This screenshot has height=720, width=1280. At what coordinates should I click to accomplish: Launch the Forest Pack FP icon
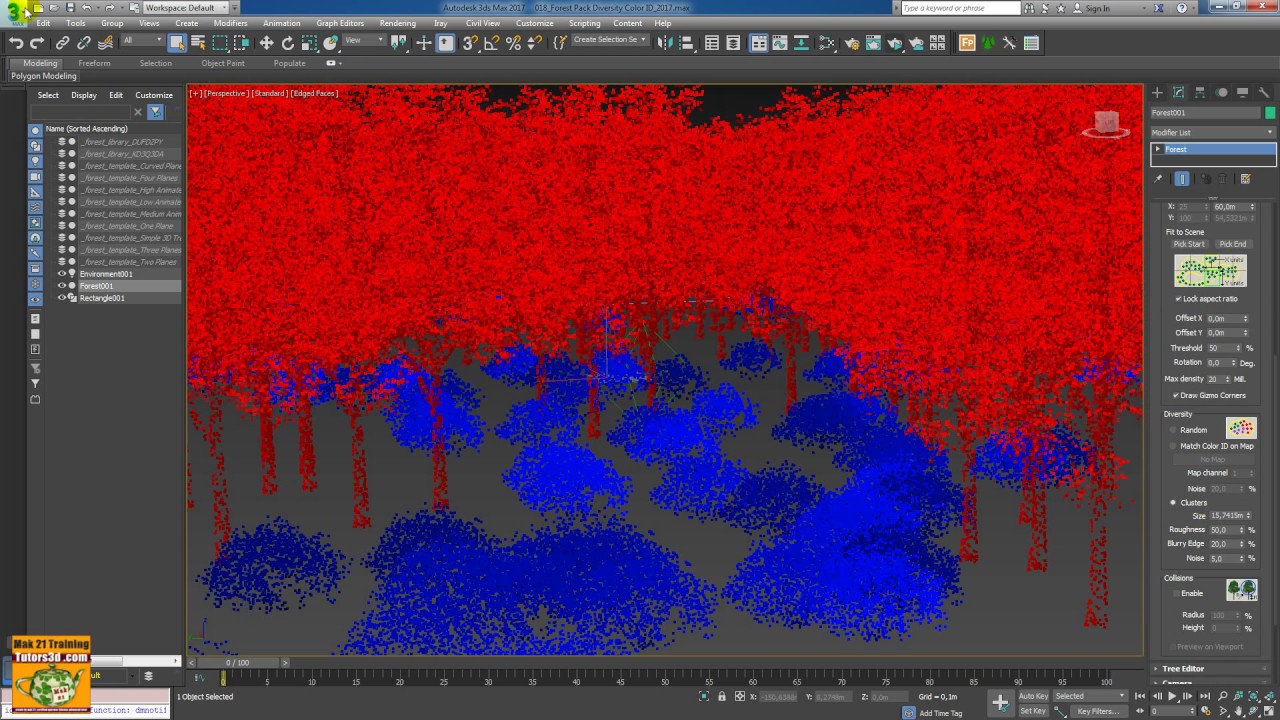(967, 43)
